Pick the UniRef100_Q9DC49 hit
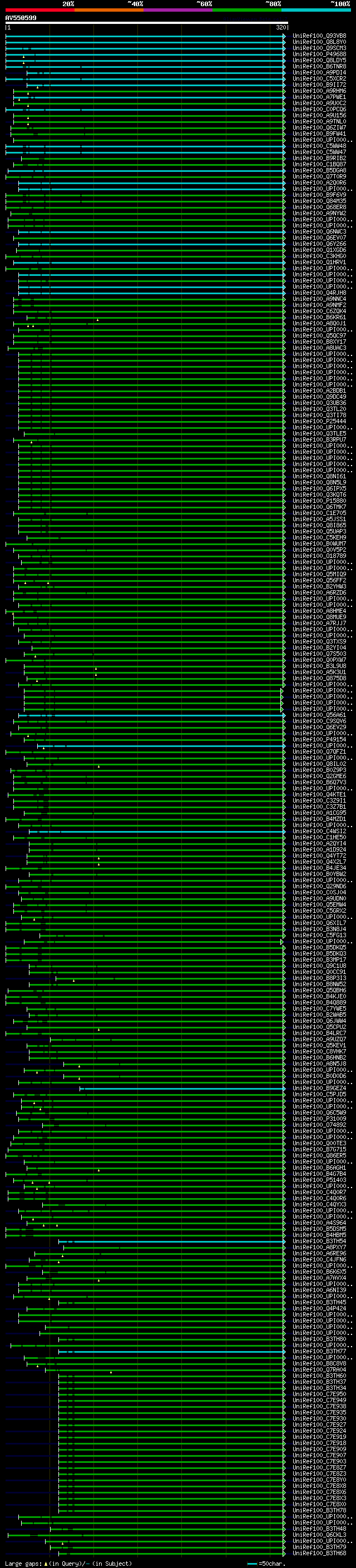Screen dimensions: 356x1568 pos(319,397)
